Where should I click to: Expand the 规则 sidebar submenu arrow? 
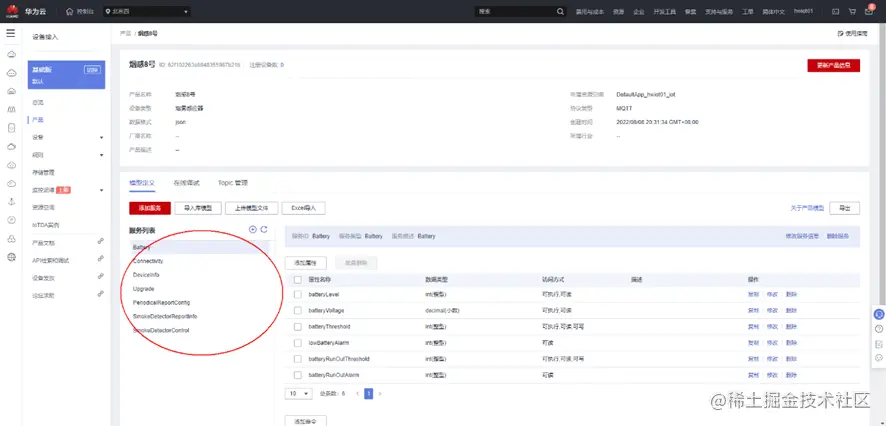pyautogui.click(x=102, y=155)
